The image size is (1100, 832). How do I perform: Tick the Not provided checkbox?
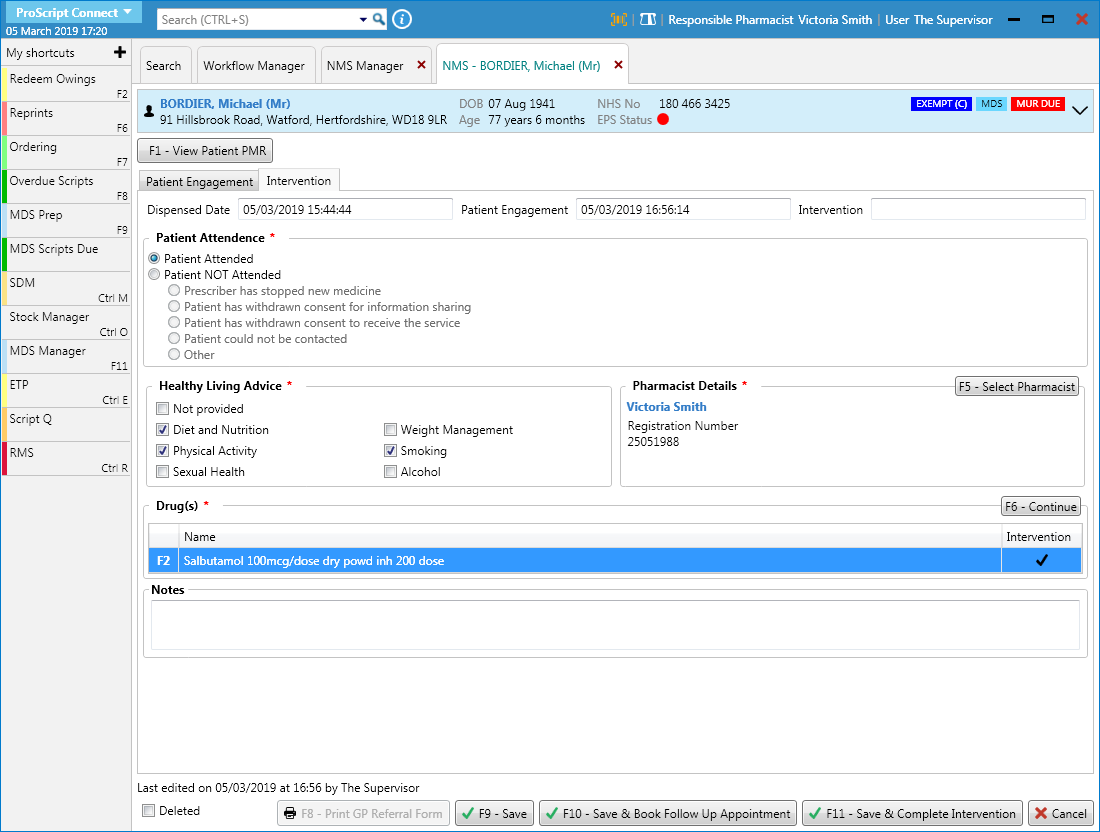tap(163, 408)
